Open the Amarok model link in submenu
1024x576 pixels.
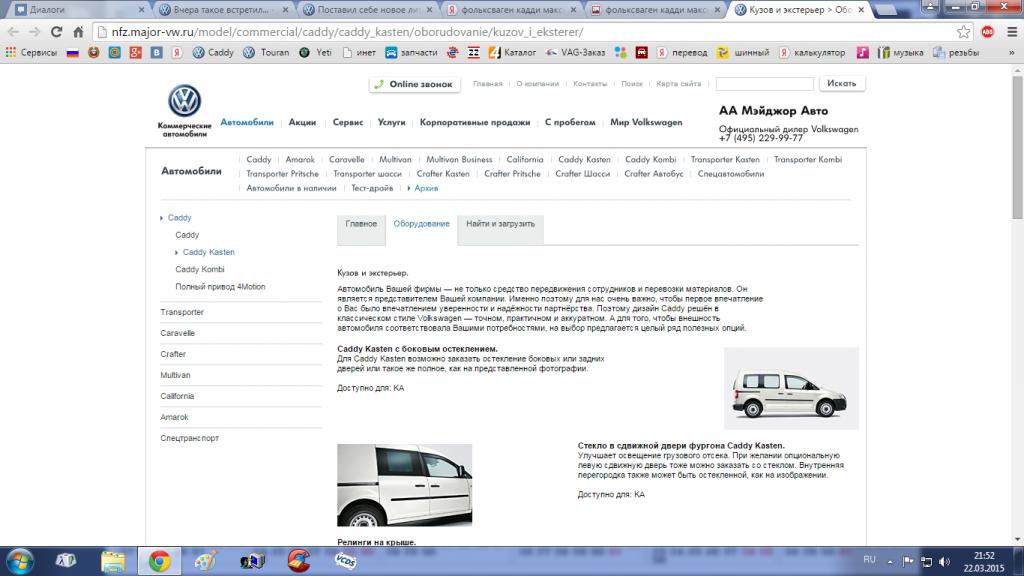pyautogui.click(x=300, y=159)
